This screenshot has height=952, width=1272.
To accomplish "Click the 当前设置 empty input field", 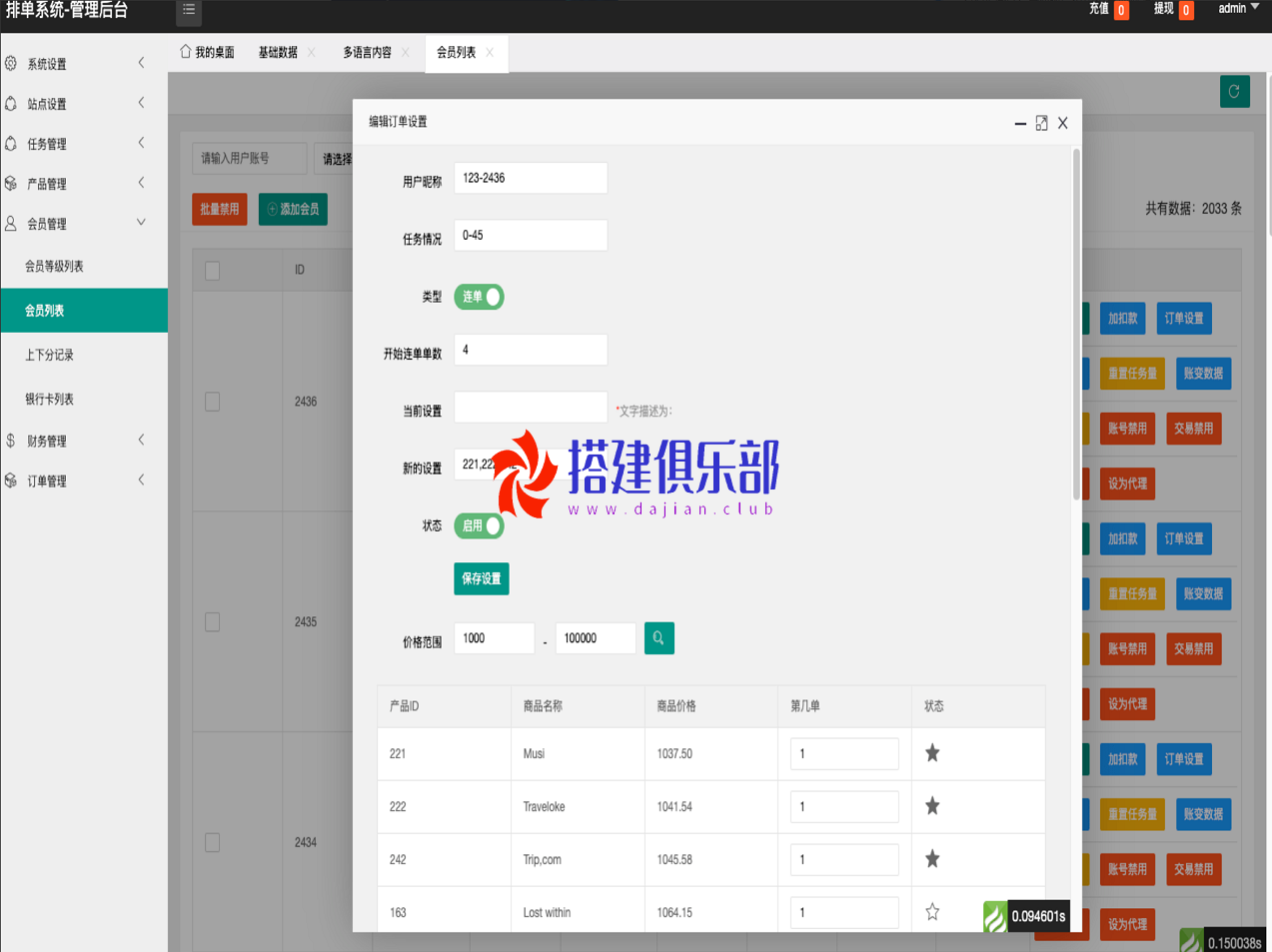I will (531, 407).
